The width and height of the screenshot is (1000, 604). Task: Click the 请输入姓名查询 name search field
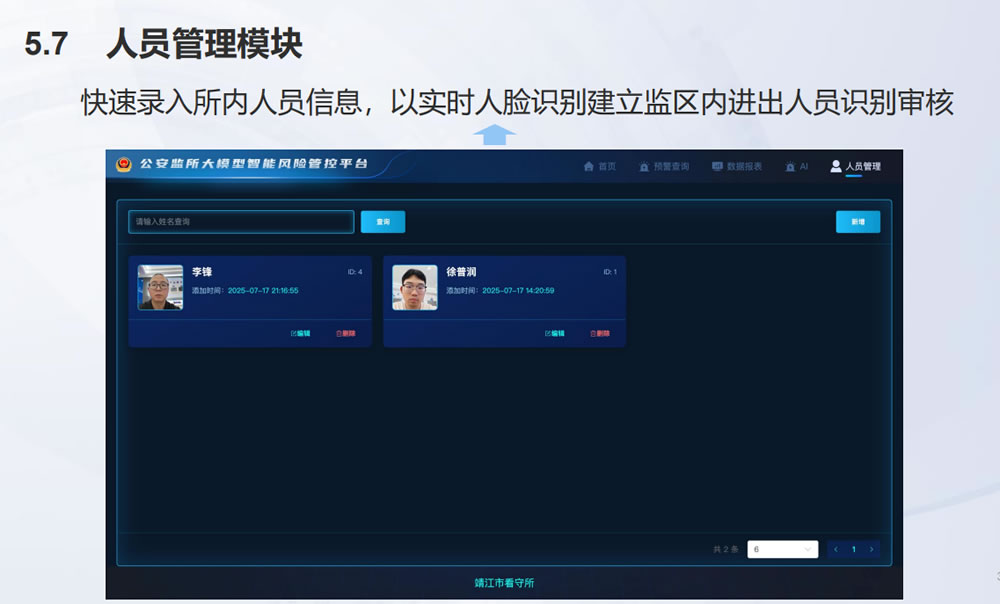241,221
